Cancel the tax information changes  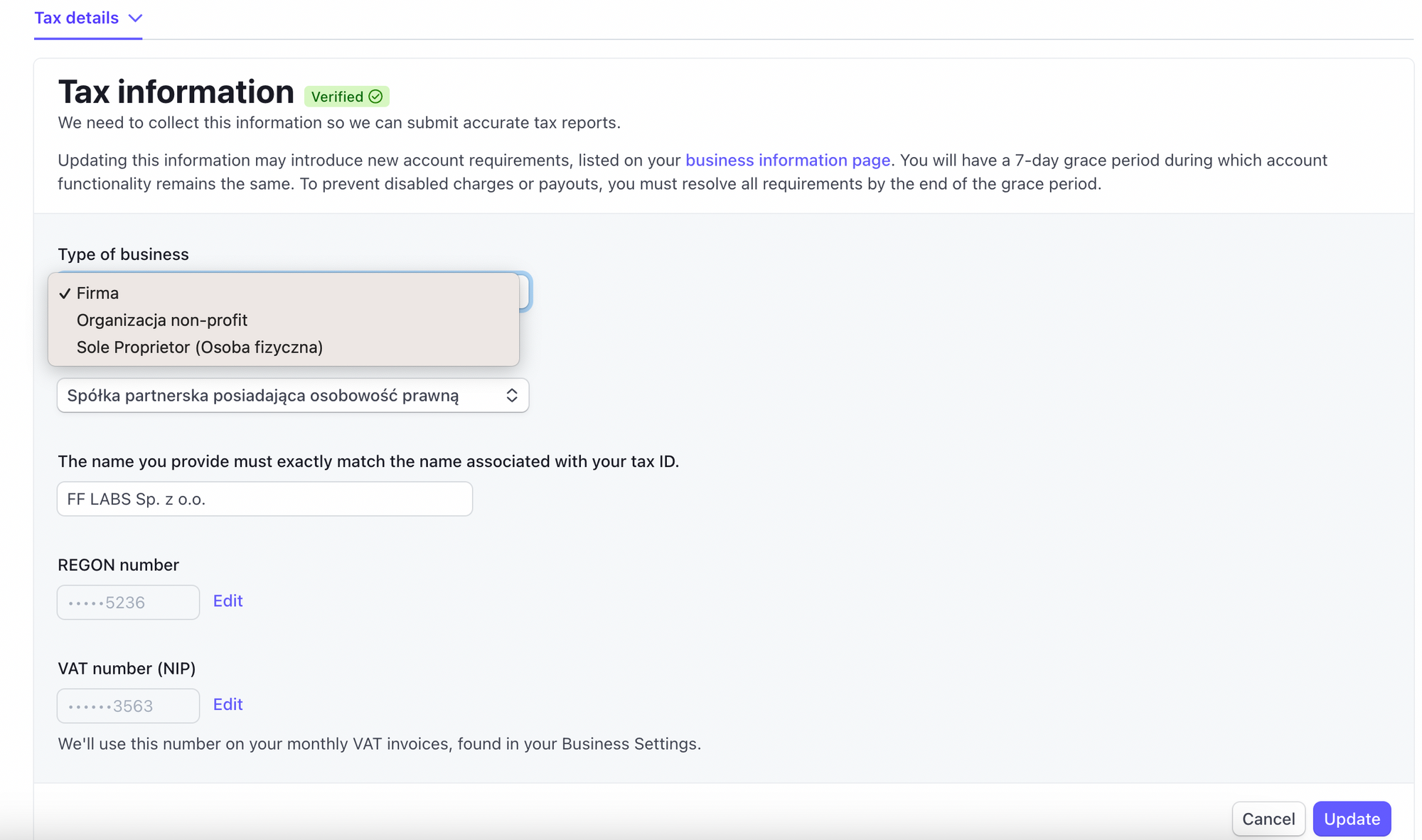1268,819
